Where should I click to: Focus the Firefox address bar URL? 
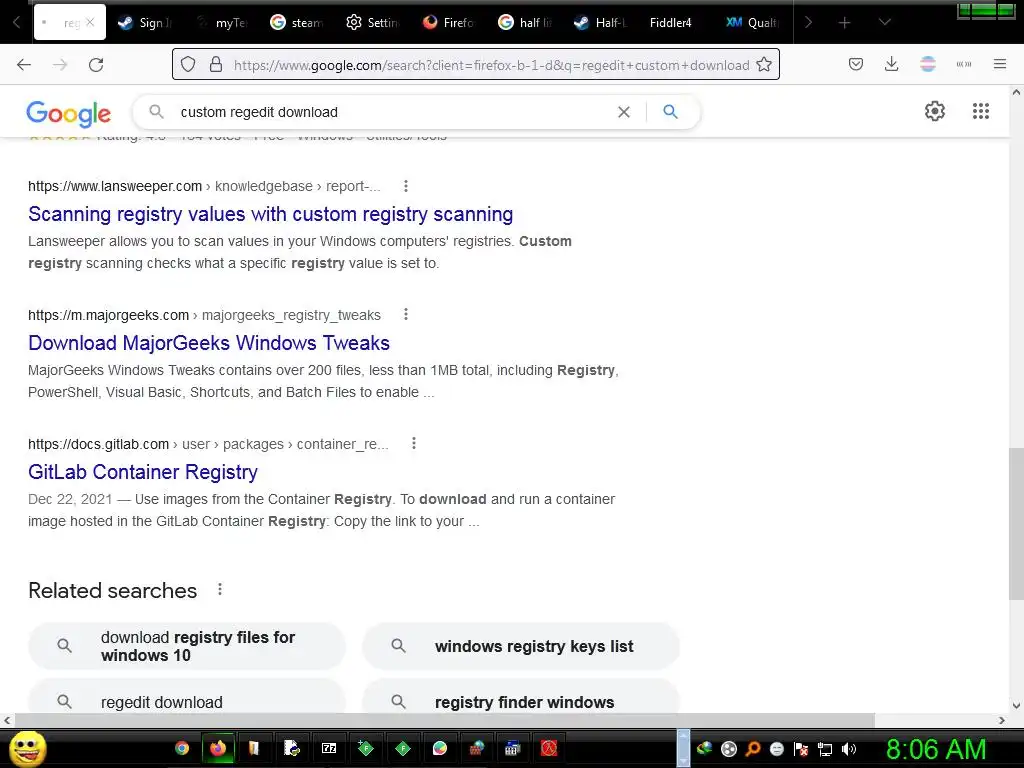click(x=491, y=65)
